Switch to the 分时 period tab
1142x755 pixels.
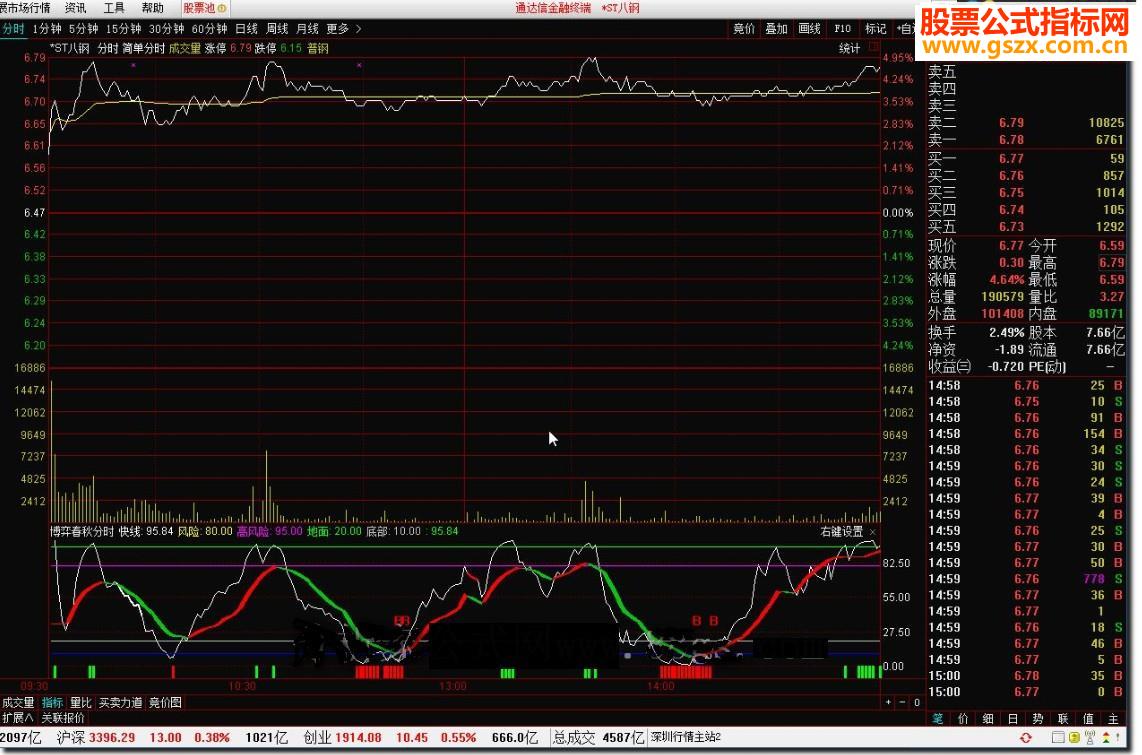point(13,29)
